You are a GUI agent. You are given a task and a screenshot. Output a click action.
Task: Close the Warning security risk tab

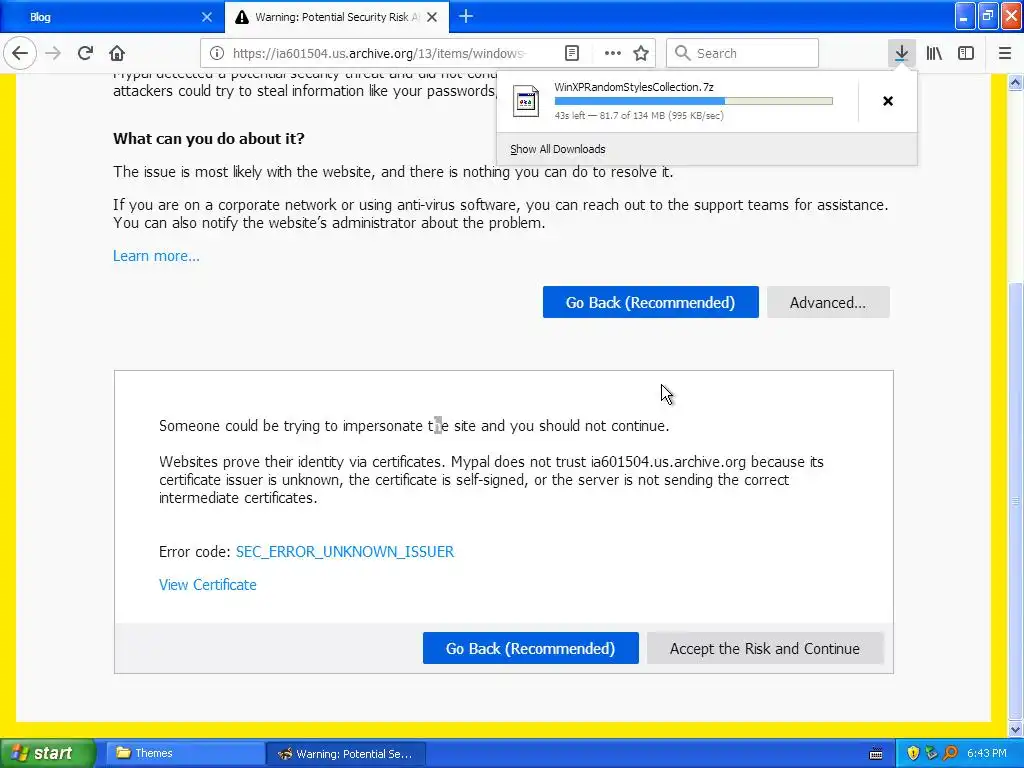click(x=432, y=17)
